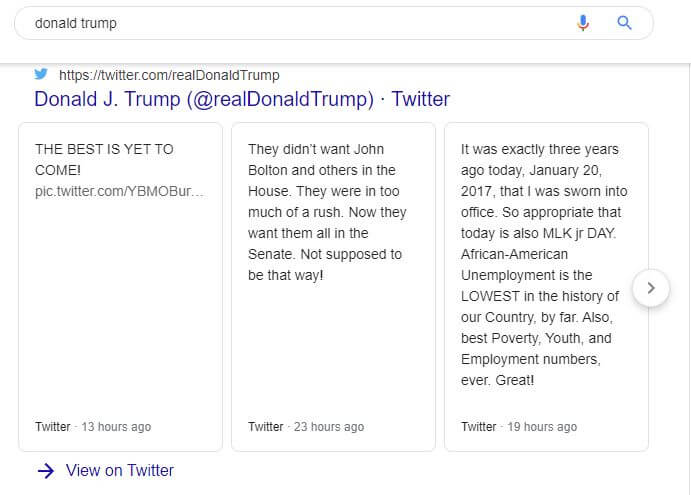Advance the tweet carousel with the chevron
The image size is (691, 495).
coord(651,288)
